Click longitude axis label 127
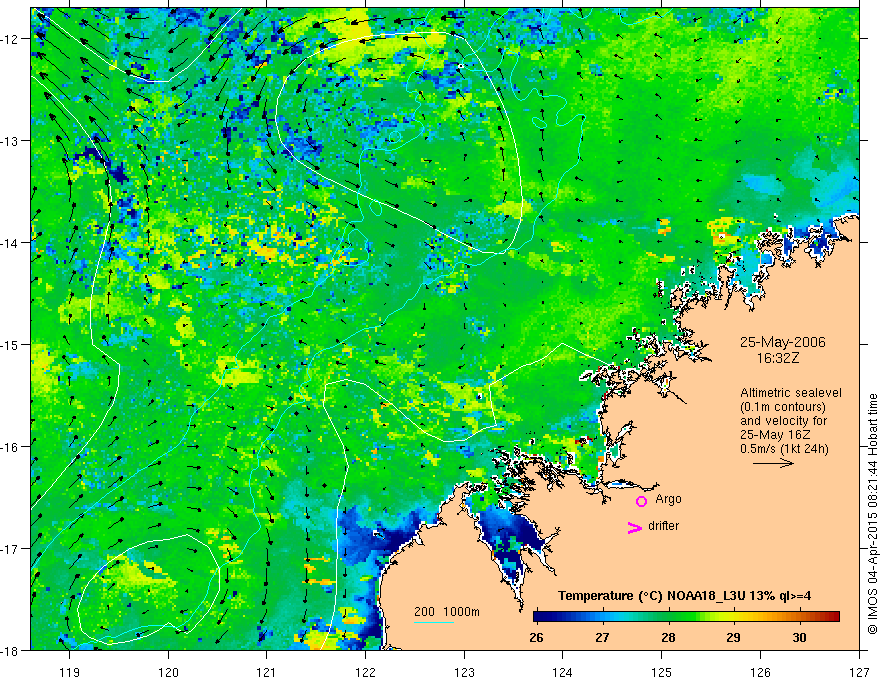This screenshot has height=680, width=880. coord(859,672)
